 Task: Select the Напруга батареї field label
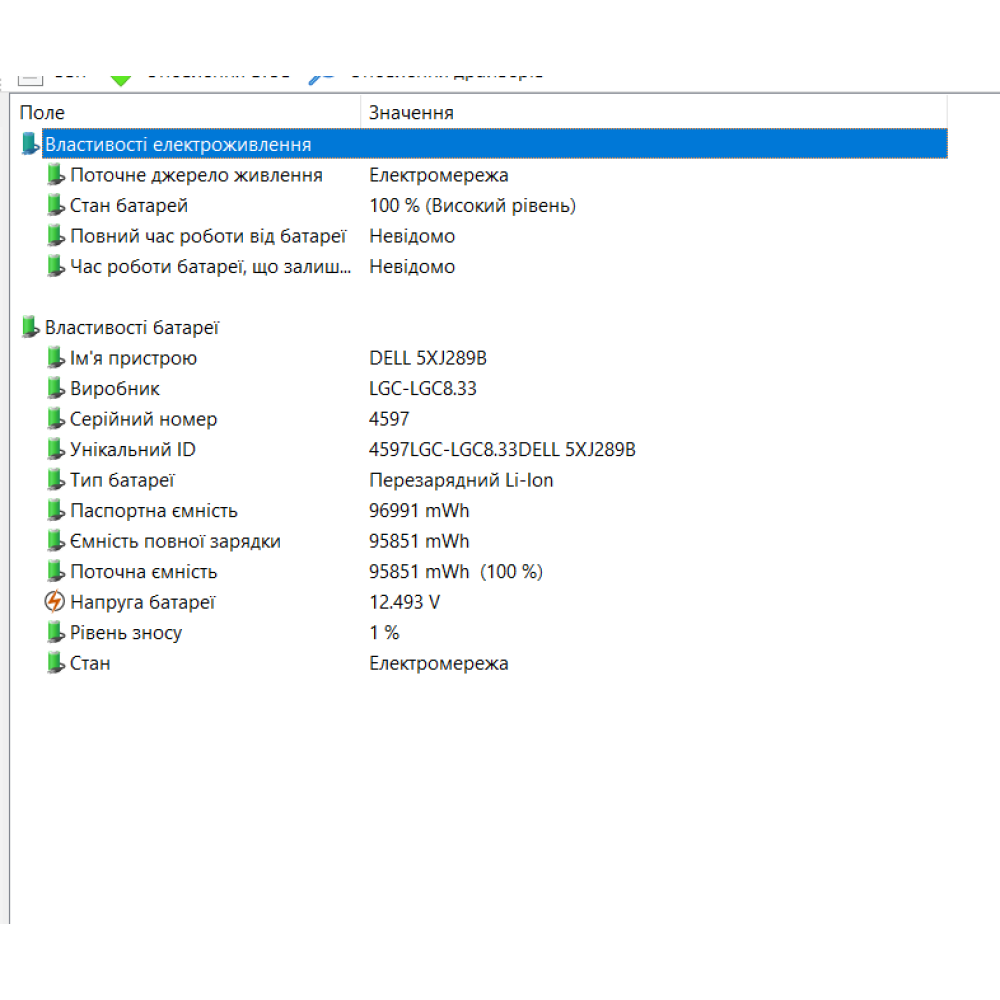[x=143, y=602]
